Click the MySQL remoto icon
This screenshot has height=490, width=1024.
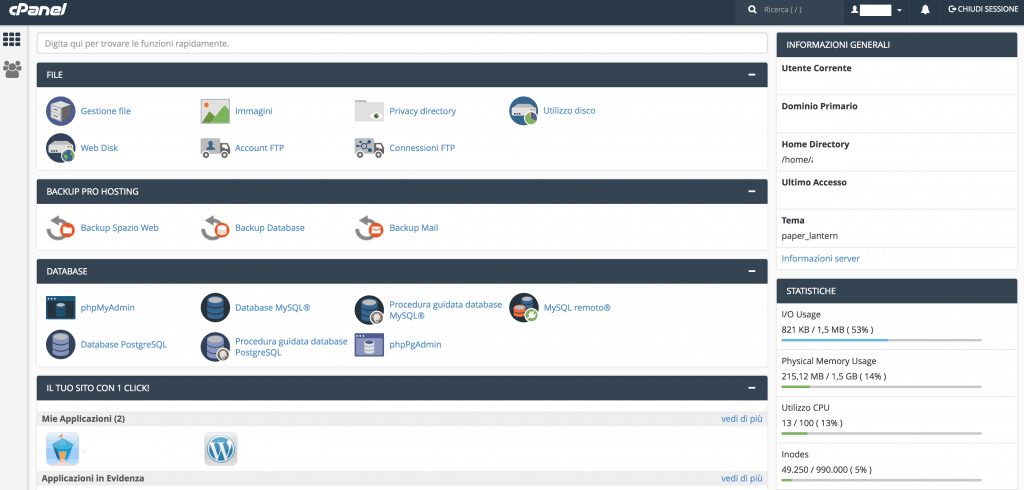[524, 308]
